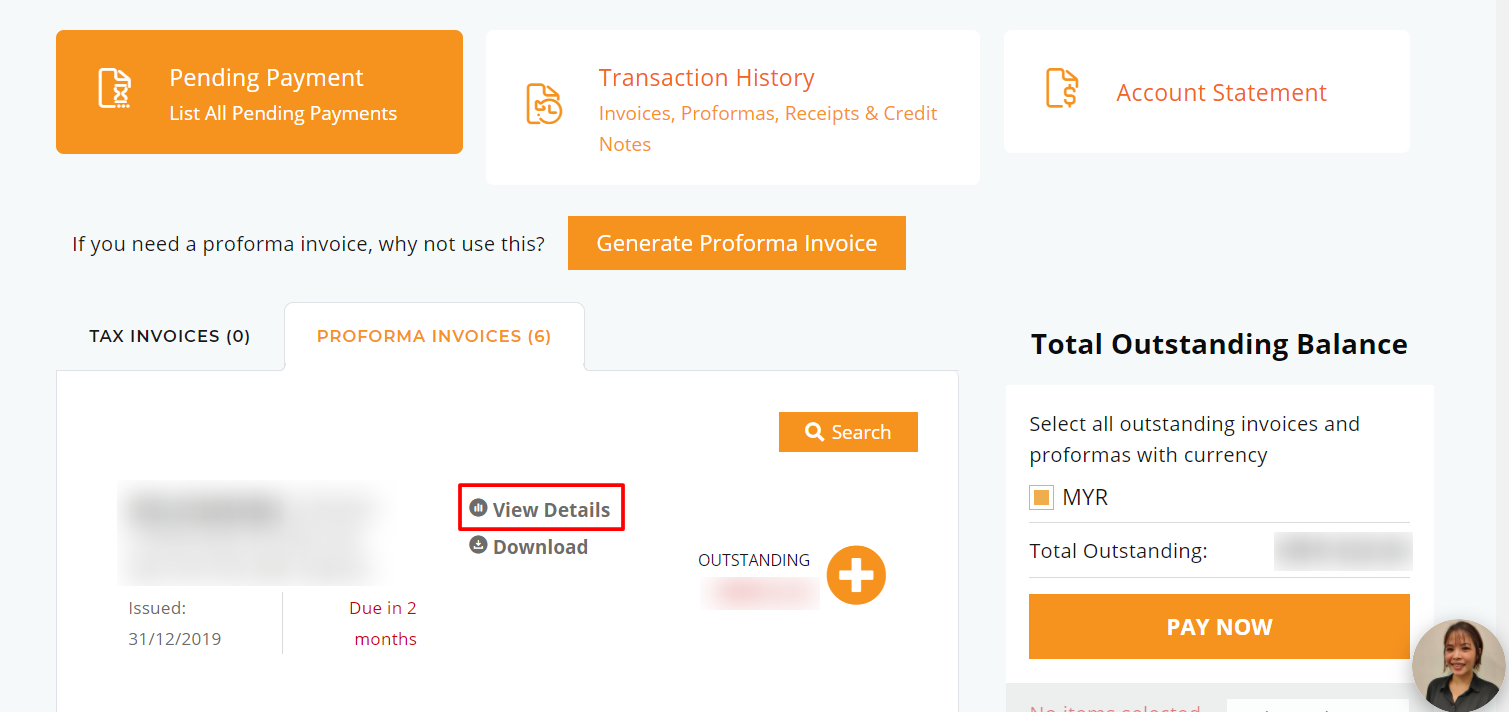Open the Pending Payment card
The width and height of the screenshot is (1509, 712).
click(x=259, y=92)
